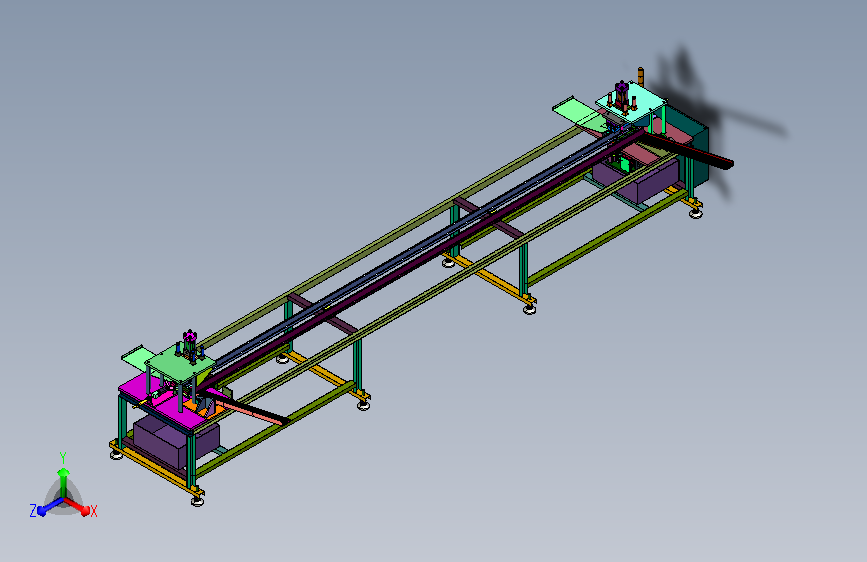Pick the dark red chute at right station
This screenshot has height=562, width=867.
(x=686, y=149)
